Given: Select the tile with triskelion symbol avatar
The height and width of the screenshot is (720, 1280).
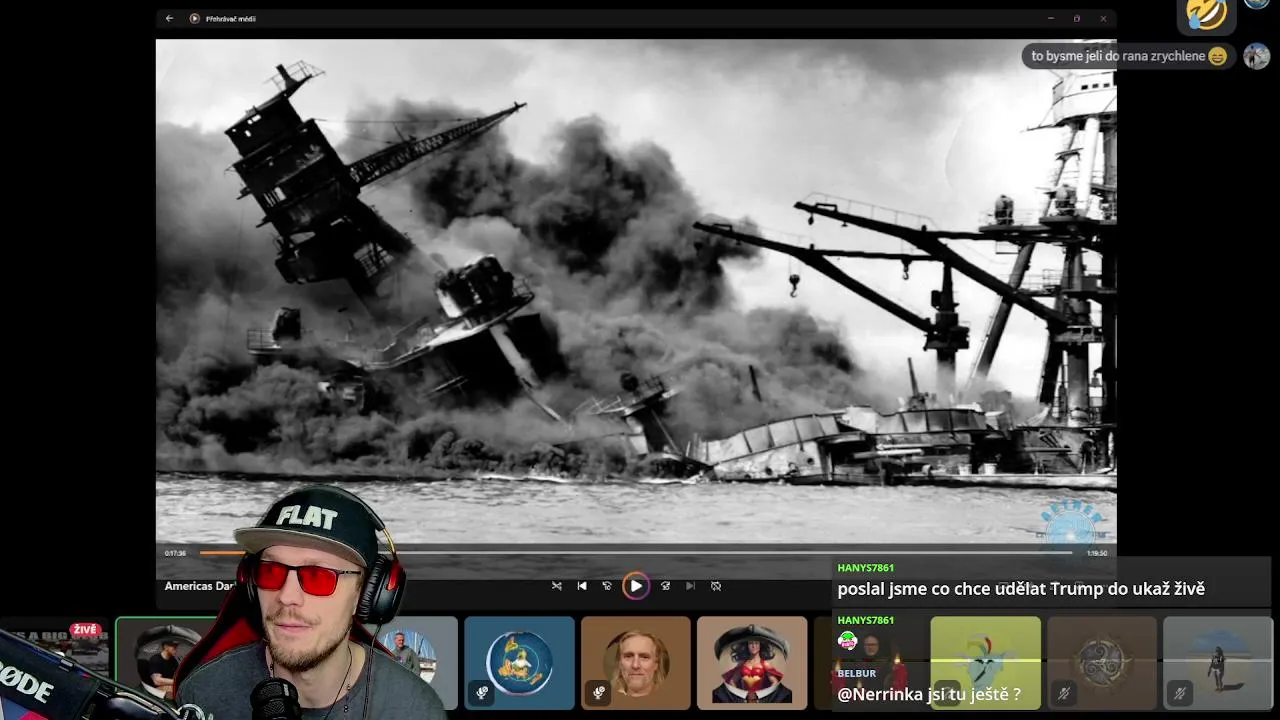Looking at the screenshot, I should (x=1102, y=662).
